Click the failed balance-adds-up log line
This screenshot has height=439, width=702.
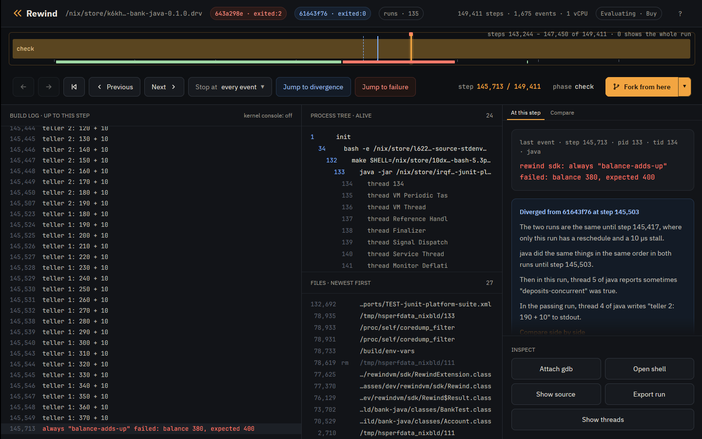pos(151,429)
